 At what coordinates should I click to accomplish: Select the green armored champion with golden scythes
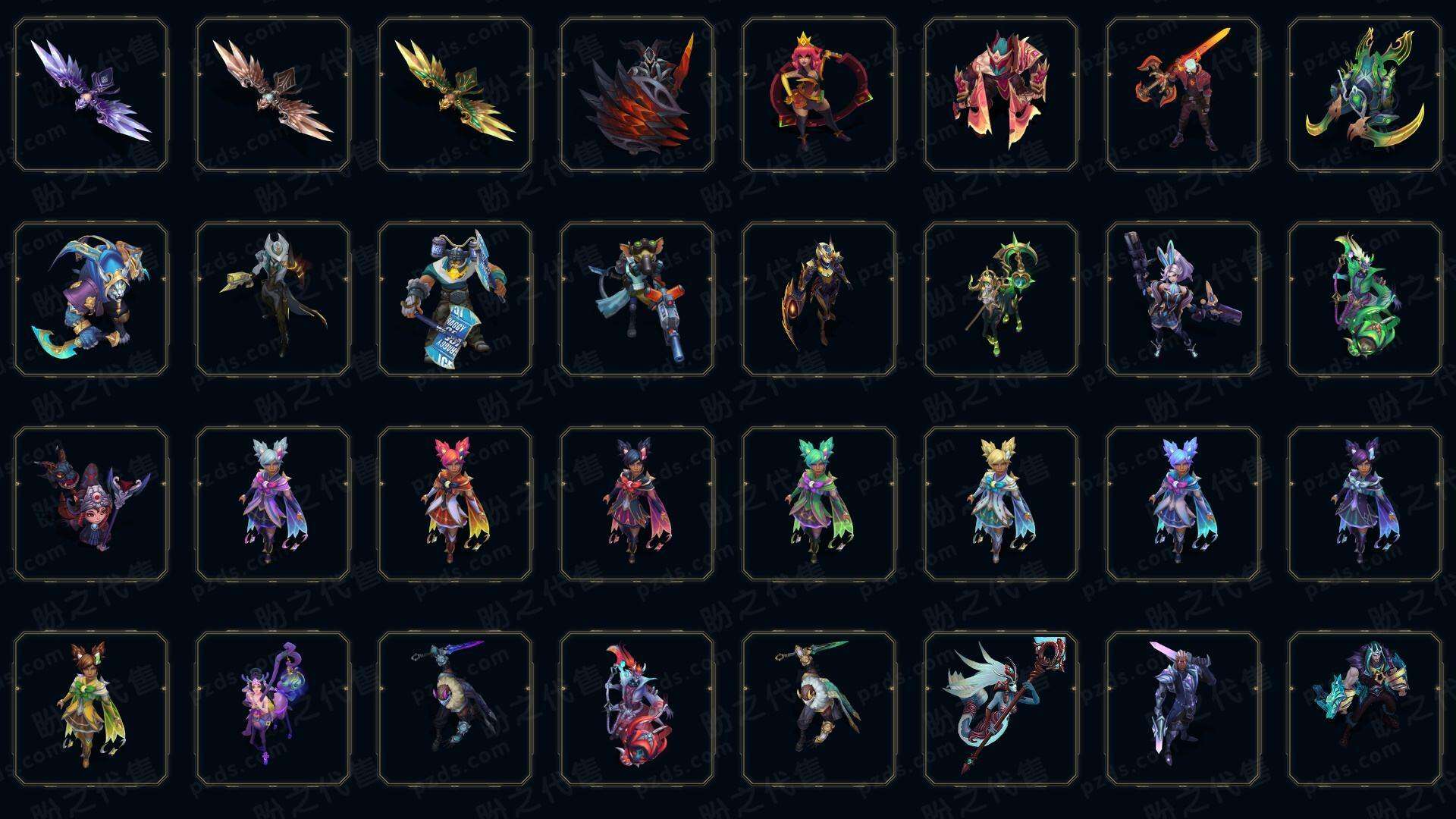pyautogui.click(x=1365, y=94)
